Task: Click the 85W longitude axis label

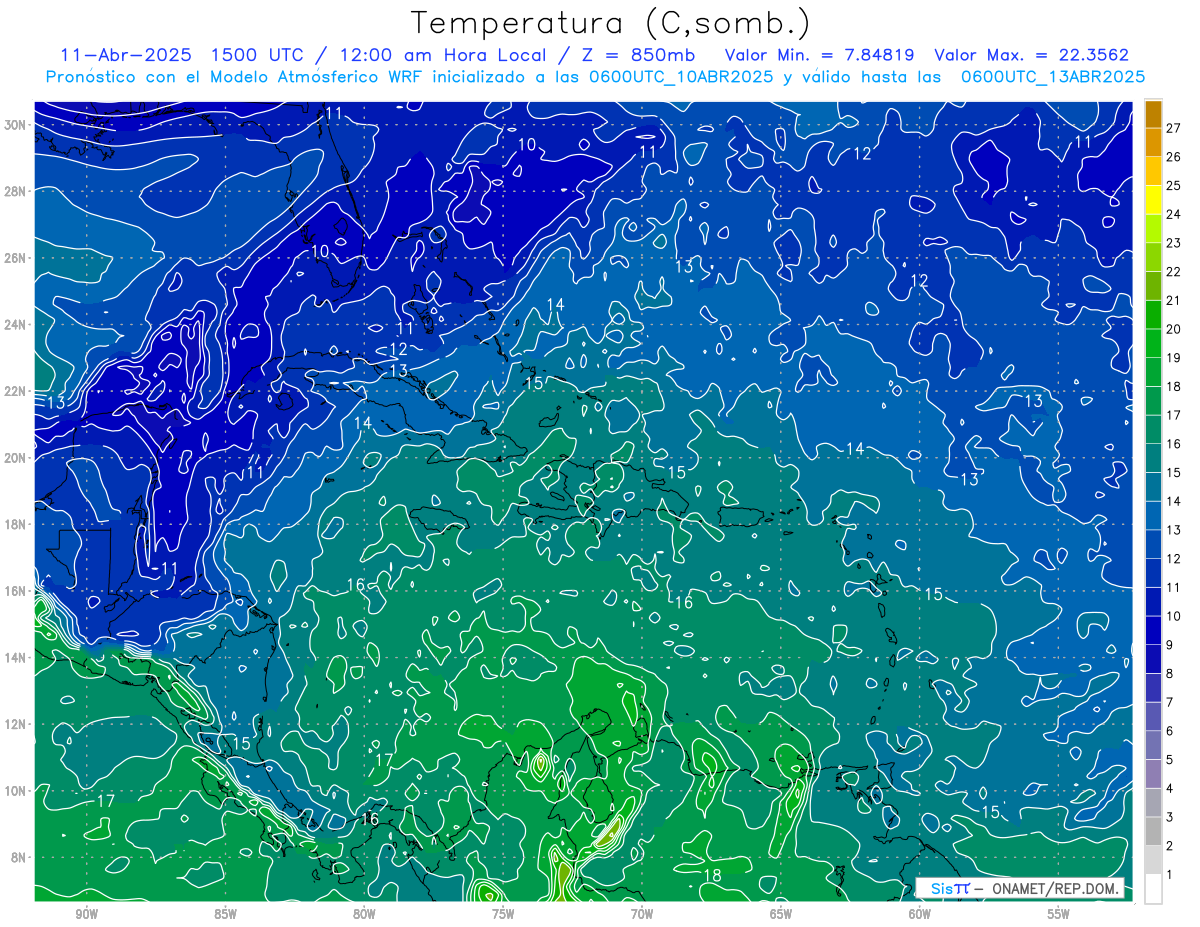Action: [x=225, y=914]
